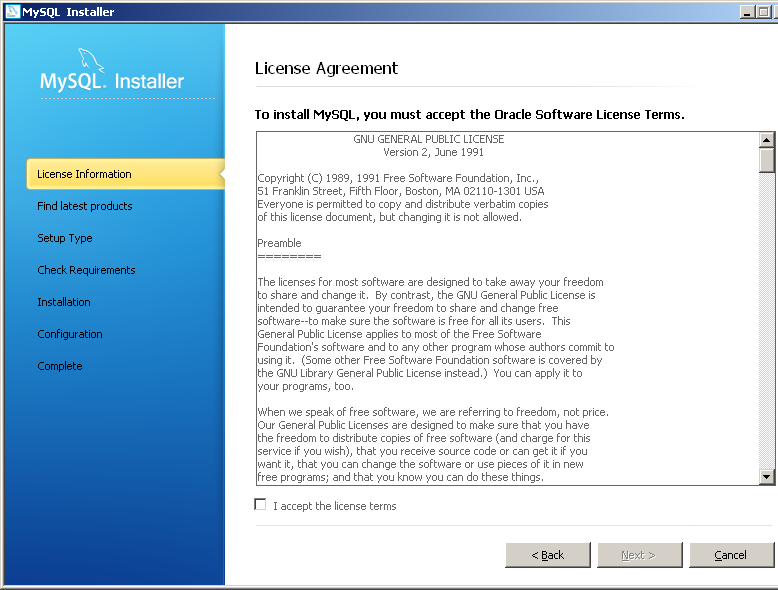778x590 pixels.
Task: Open the Setup Type step
Action: 65,238
